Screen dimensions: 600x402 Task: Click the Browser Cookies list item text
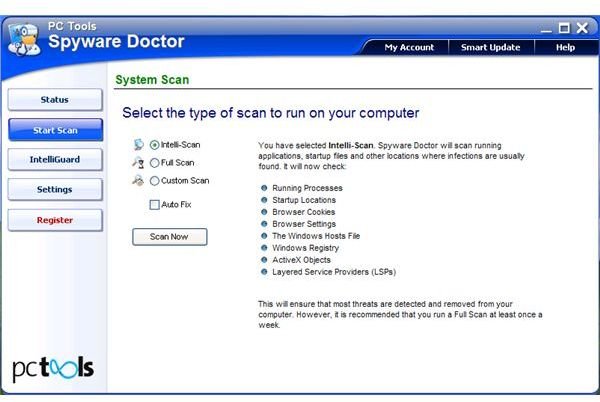point(303,212)
